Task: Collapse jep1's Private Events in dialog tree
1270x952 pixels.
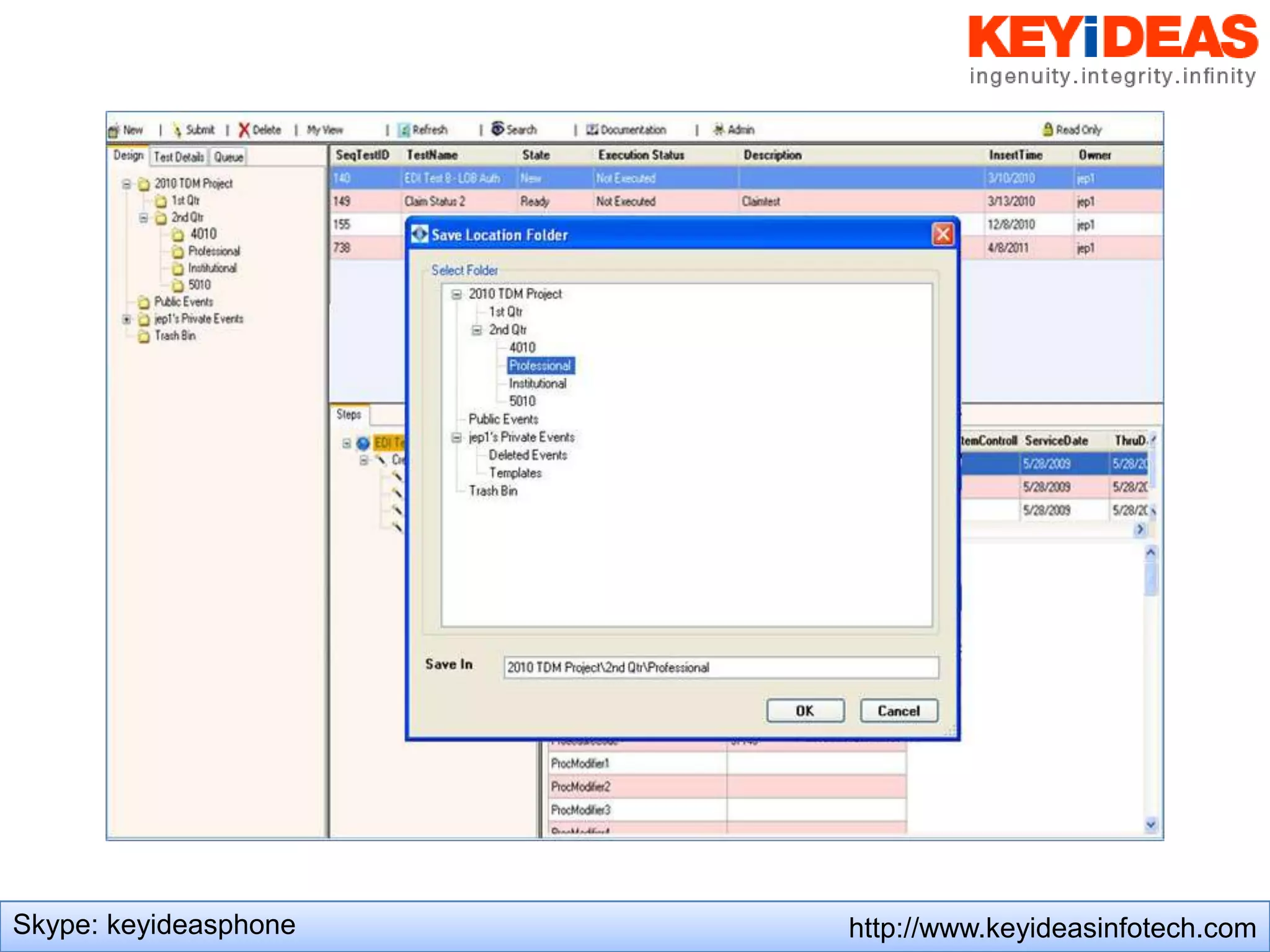Action: [456, 438]
